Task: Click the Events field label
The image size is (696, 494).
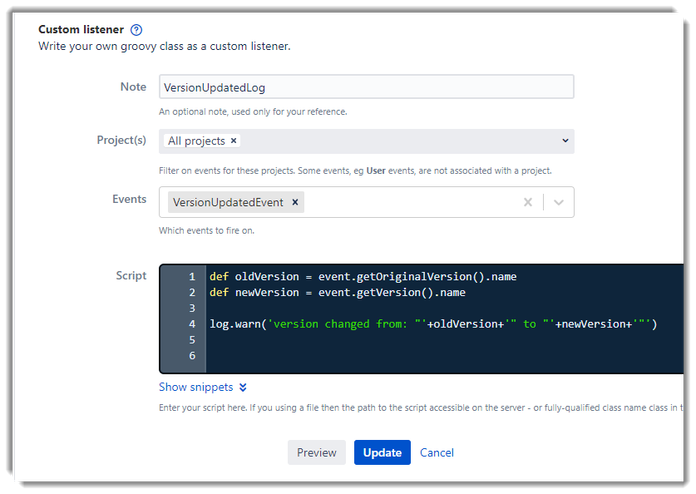Action: (129, 199)
